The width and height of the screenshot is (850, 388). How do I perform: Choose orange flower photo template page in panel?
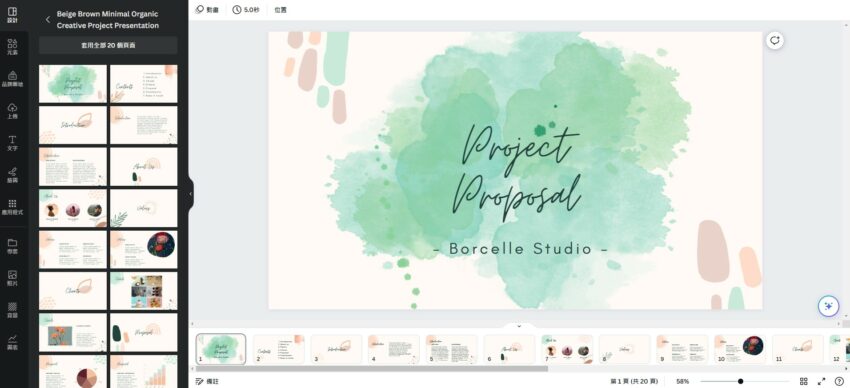[73, 332]
